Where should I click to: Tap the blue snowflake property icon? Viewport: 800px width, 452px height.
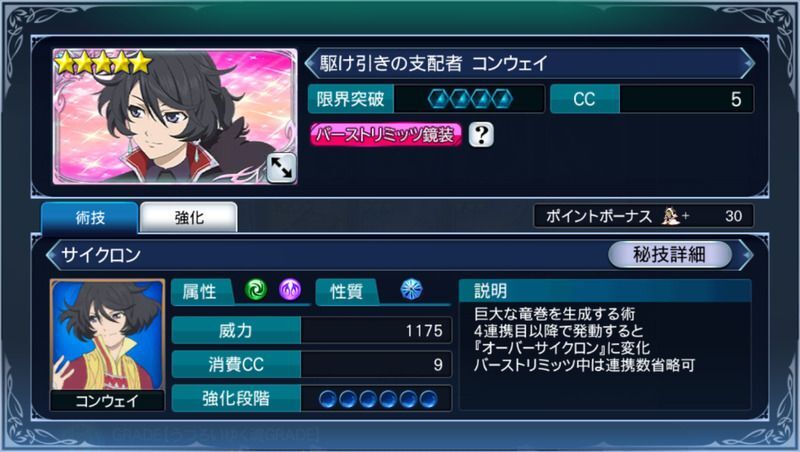point(411,289)
